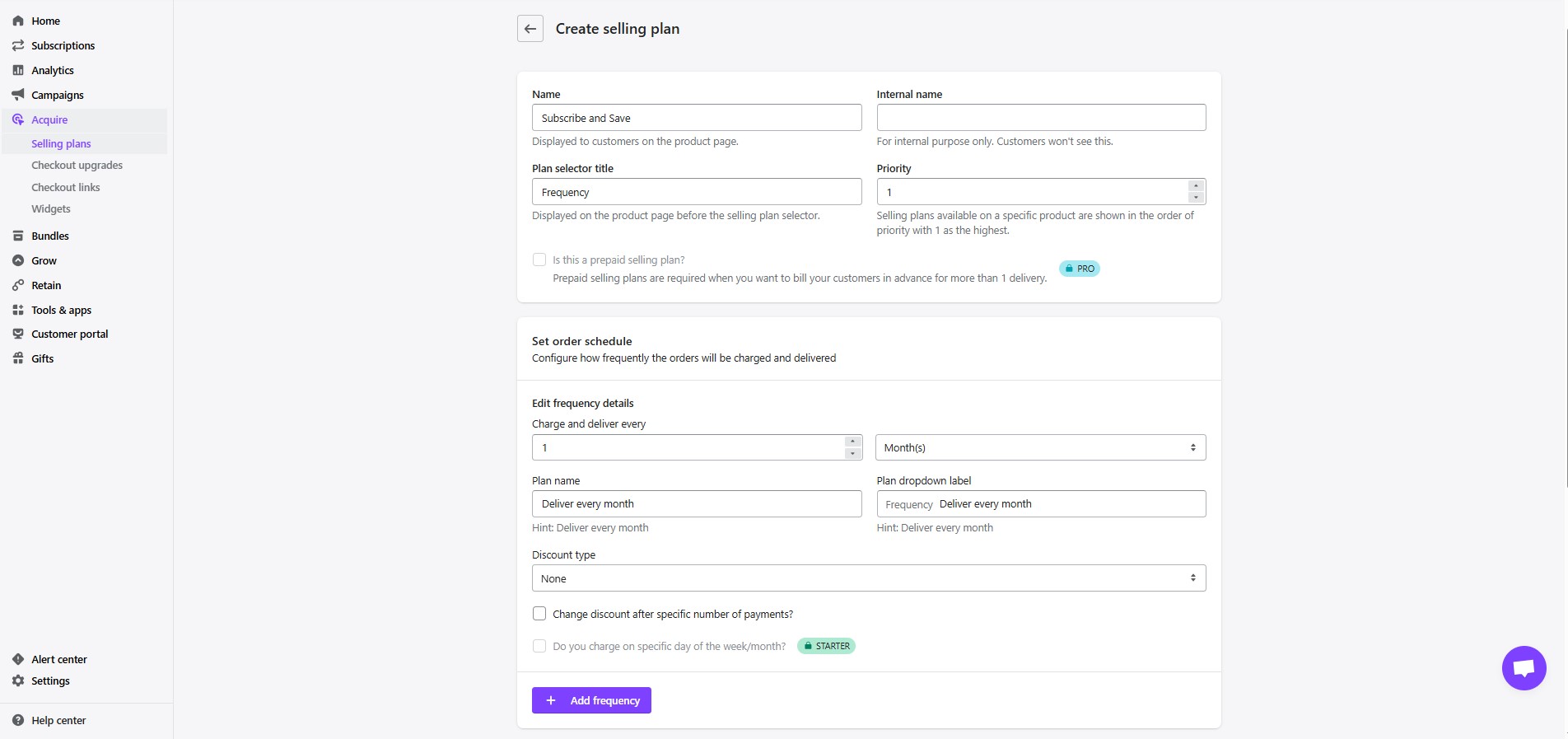Go to Checkout upgrades submenu

click(x=77, y=165)
